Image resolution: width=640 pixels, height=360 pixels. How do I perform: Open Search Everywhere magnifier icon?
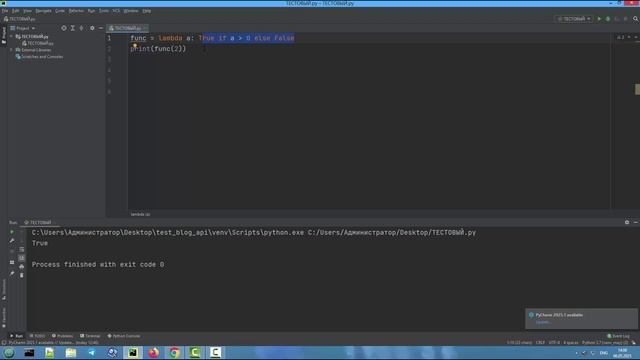pos(636,19)
